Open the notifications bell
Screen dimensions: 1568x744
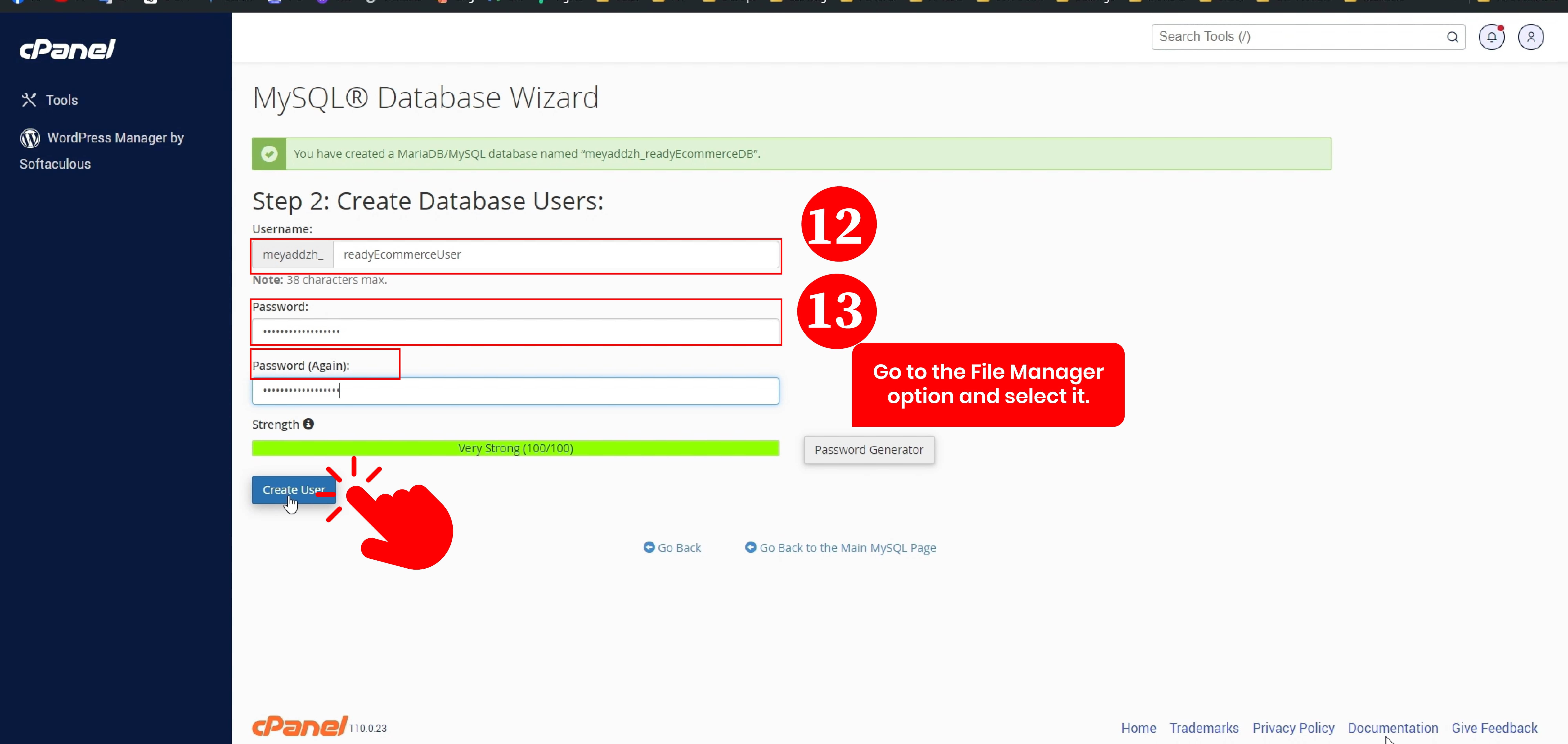click(x=1491, y=37)
